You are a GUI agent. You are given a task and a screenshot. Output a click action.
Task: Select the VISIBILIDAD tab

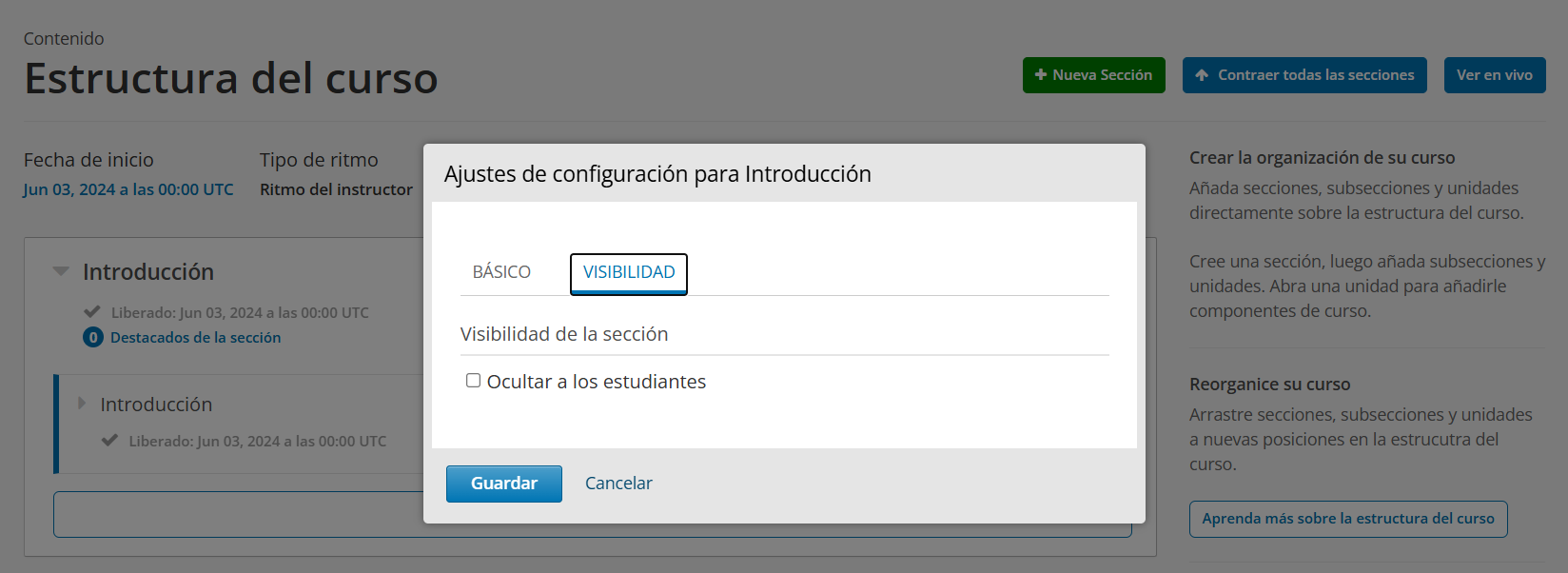(x=629, y=273)
